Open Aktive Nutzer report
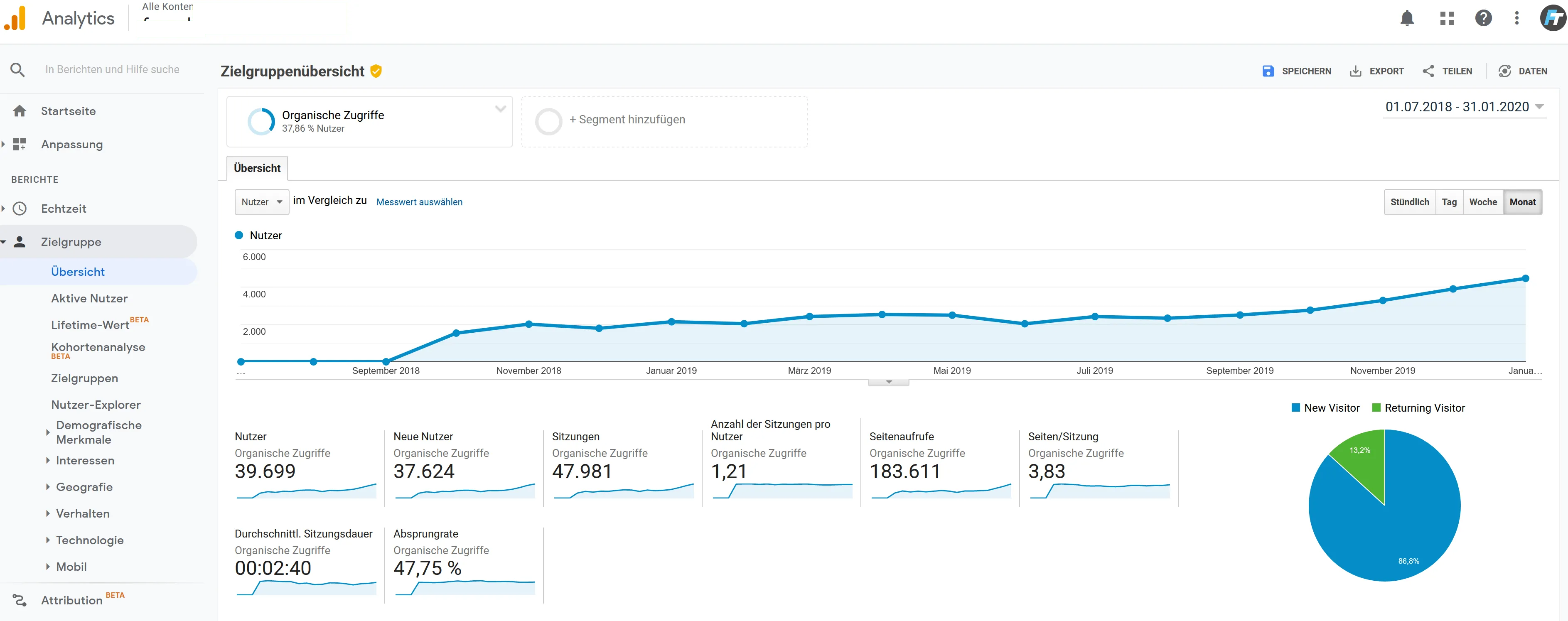The image size is (1568, 621). coord(89,298)
